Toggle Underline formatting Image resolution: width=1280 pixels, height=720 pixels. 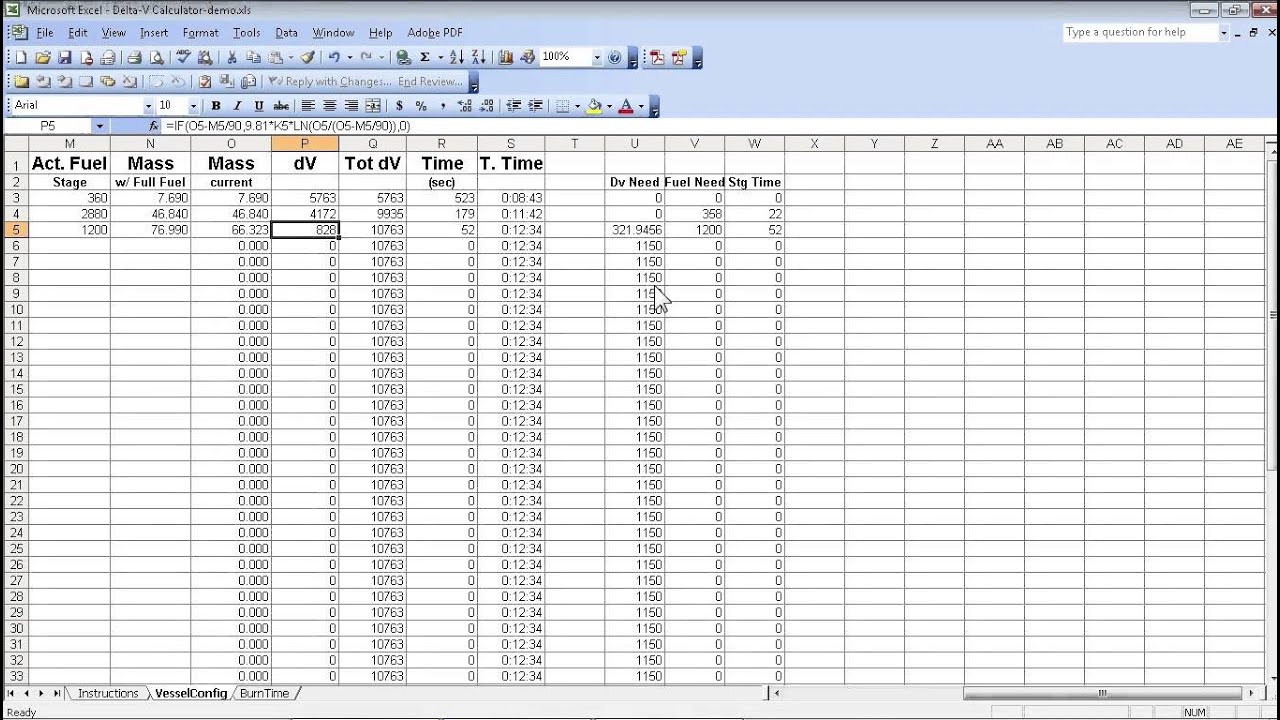click(x=259, y=106)
